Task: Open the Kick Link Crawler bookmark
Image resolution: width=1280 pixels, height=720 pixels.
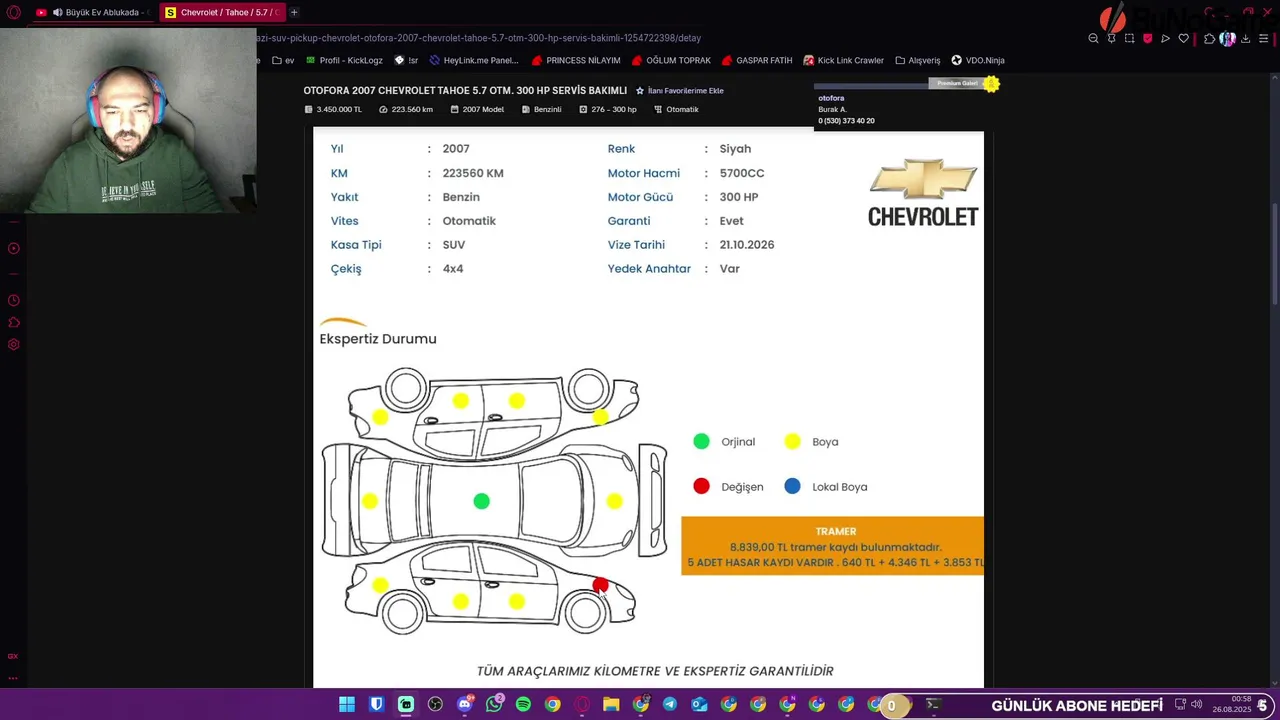Action: (844, 60)
